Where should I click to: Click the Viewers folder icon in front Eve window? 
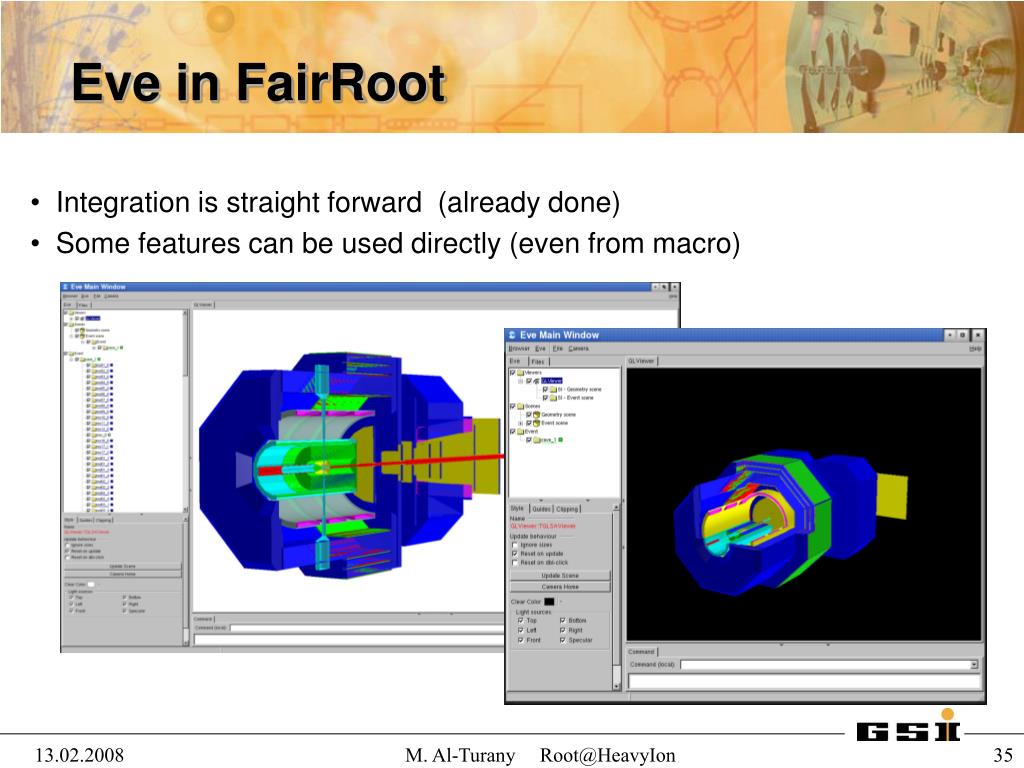coord(520,373)
